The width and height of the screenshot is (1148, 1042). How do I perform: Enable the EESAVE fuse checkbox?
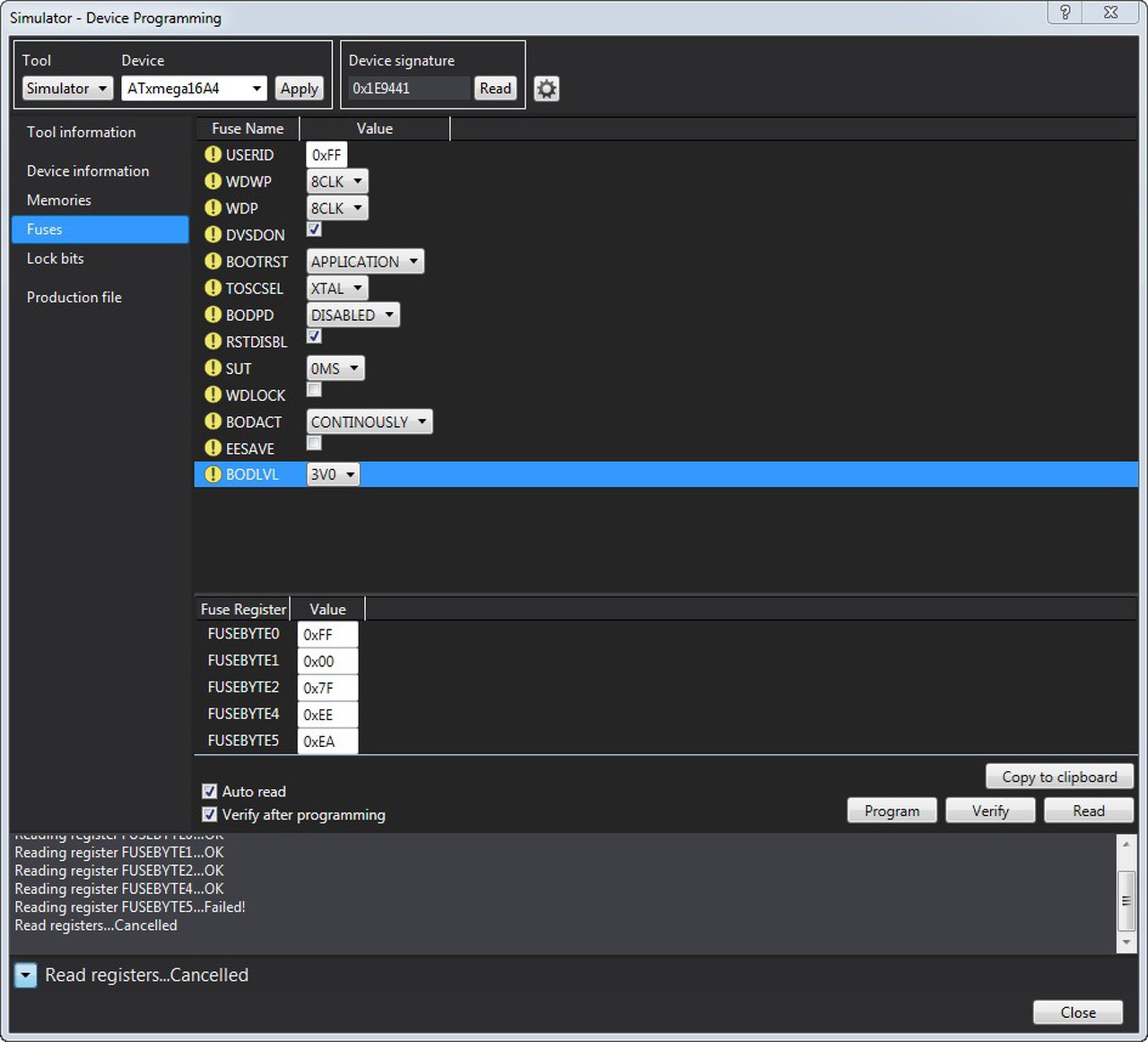[x=314, y=443]
